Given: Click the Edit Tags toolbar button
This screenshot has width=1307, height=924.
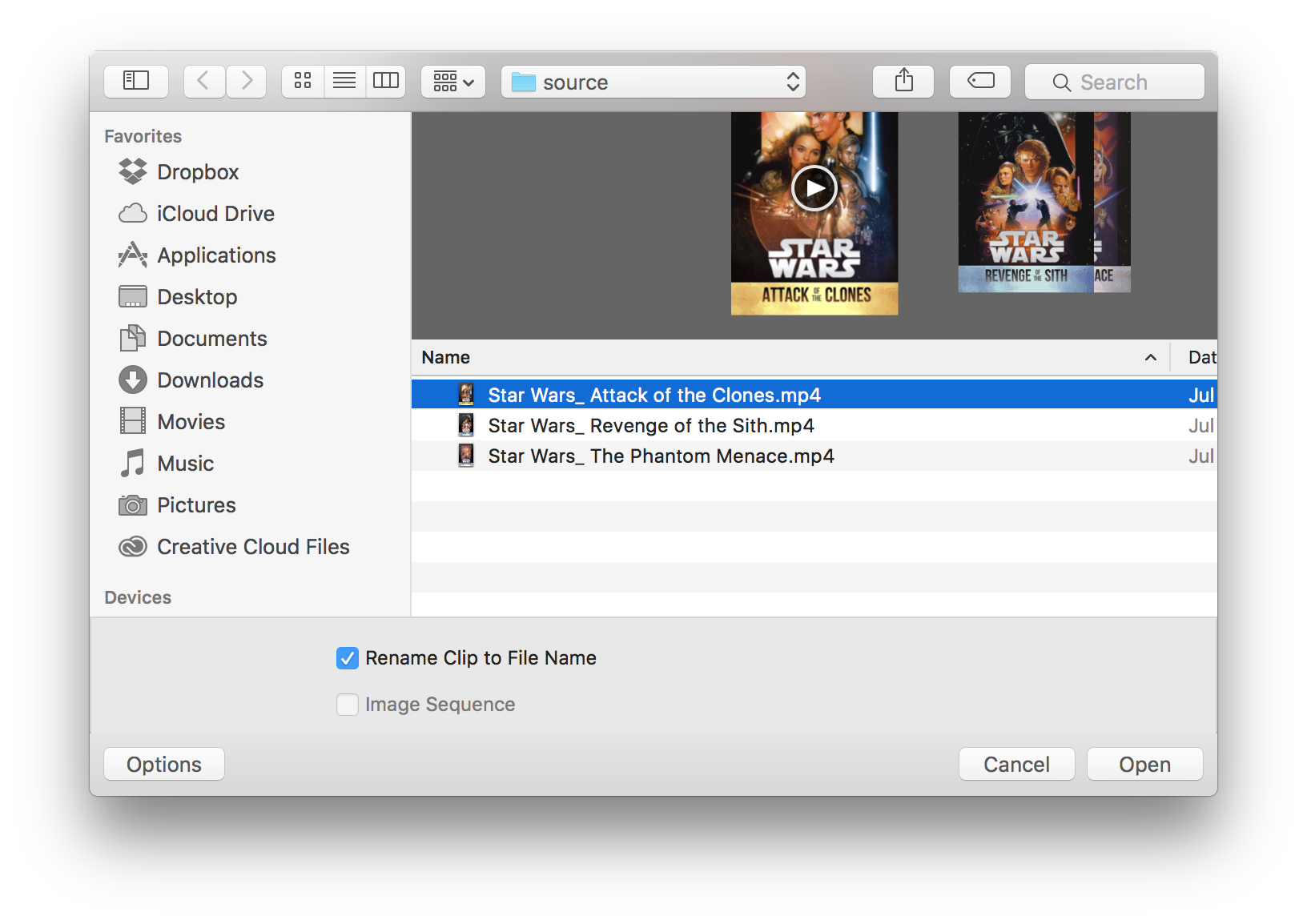Looking at the screenshot, I should pos(980,81).
